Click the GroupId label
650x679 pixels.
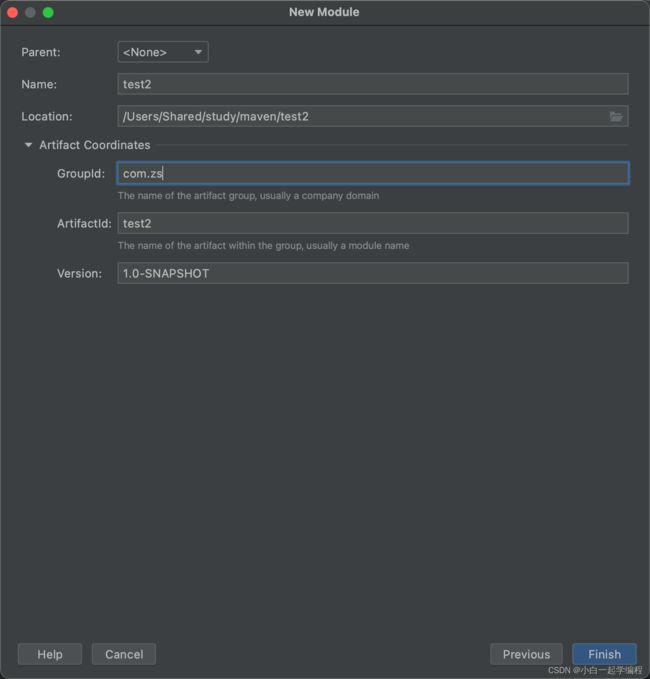tap(81, 174)
